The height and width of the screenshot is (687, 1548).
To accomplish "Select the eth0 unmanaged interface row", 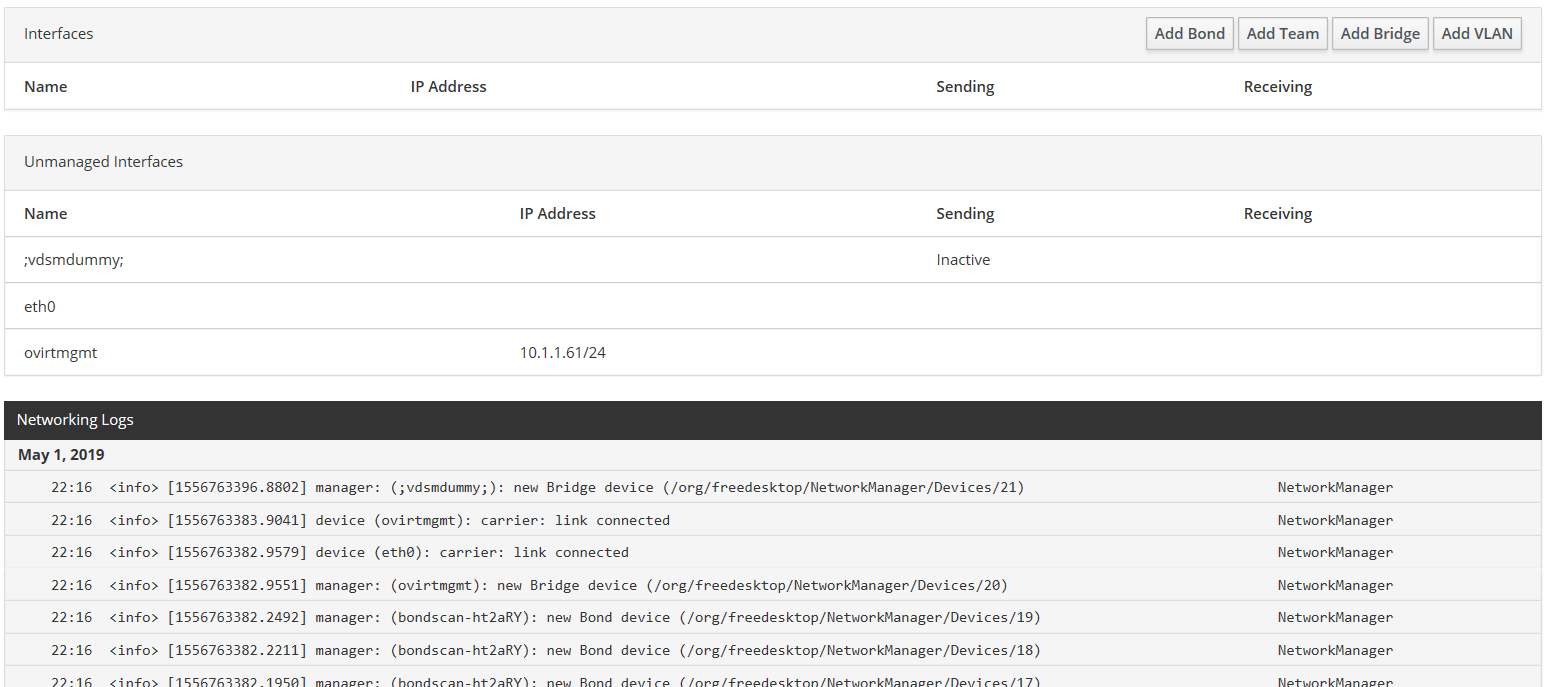I will pos(40,307).
